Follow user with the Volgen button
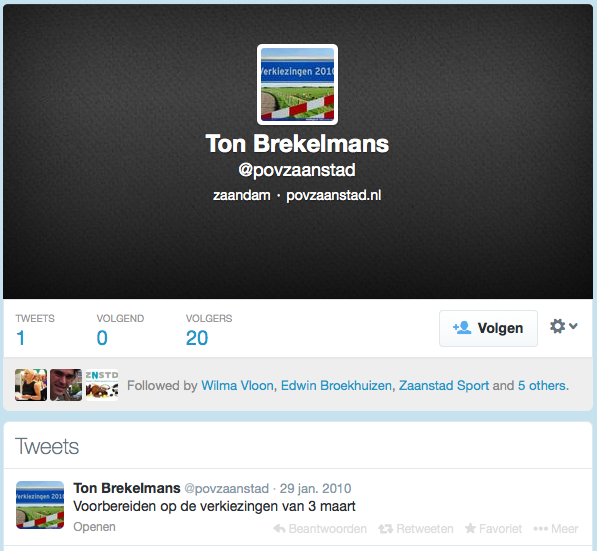 [x=488, y=328]
